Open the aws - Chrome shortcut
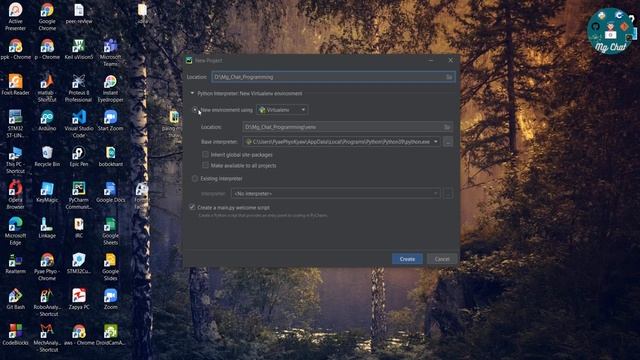This screenshot has width=640, height=360. [x=79, y=335]
